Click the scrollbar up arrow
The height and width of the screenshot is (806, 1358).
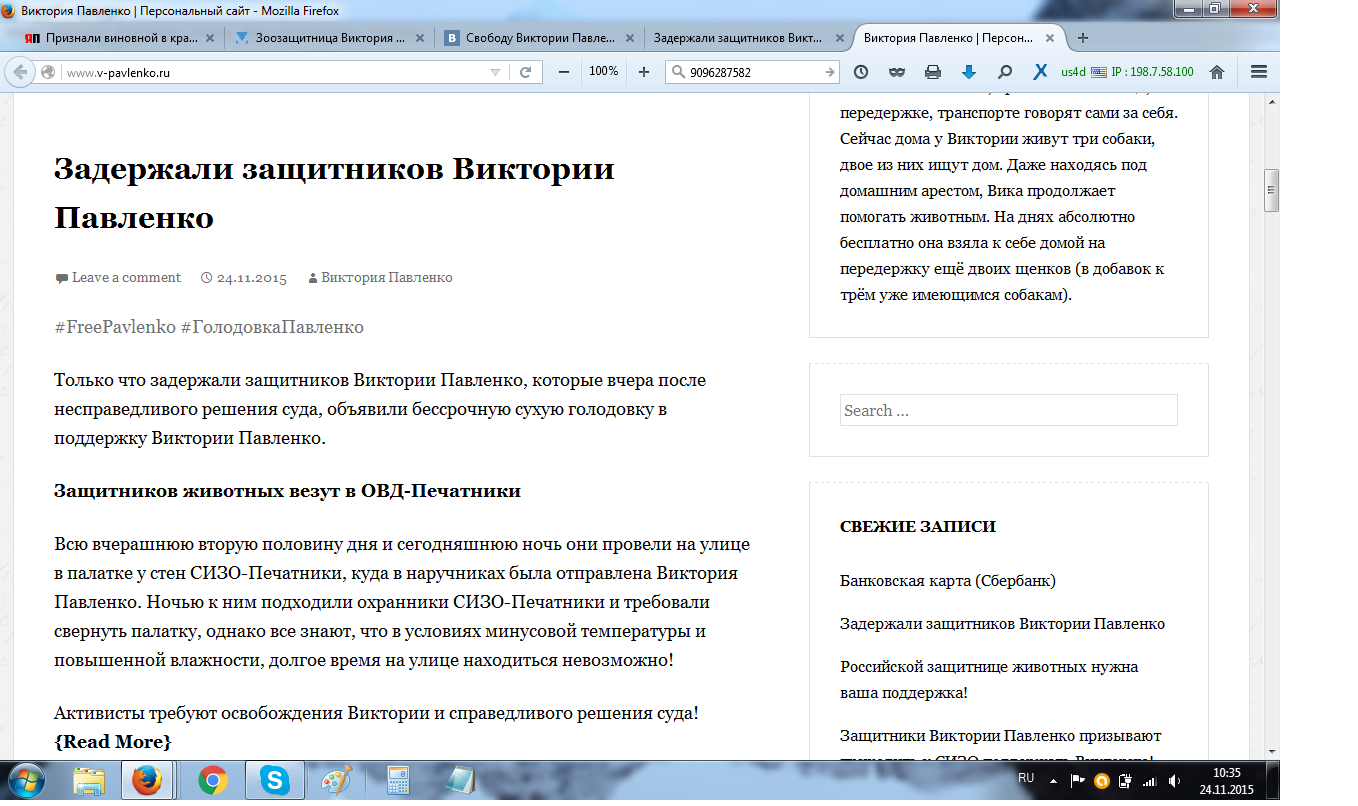pos(1272,101)
